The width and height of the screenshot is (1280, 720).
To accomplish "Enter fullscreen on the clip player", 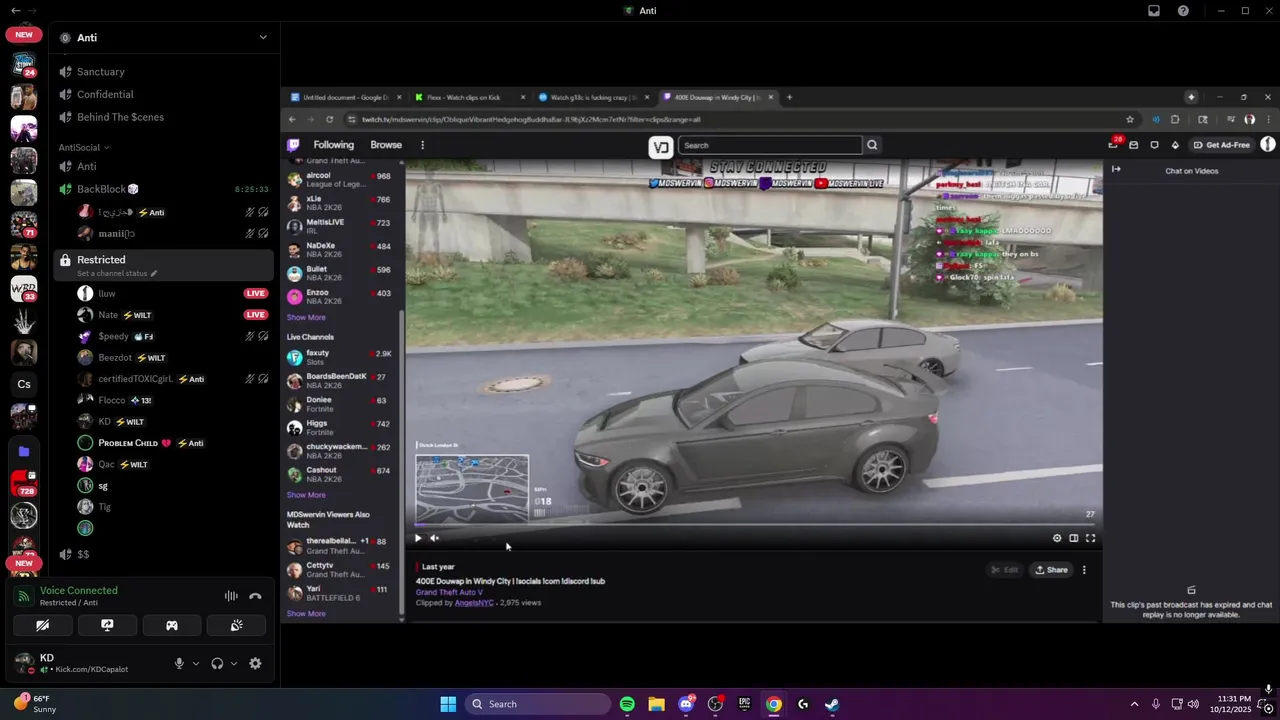I will pos(1090,538).
